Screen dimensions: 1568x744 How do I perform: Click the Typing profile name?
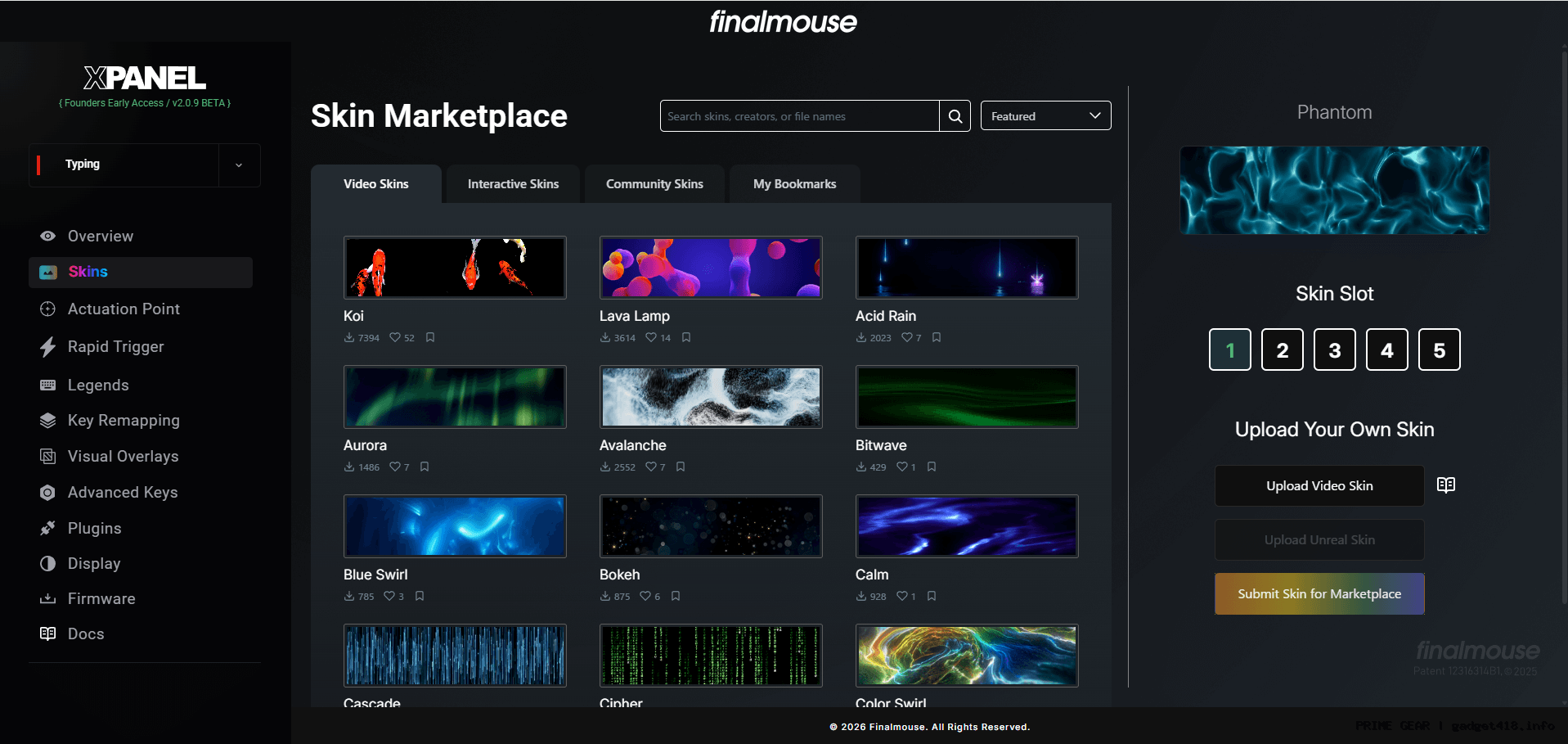pos(83,165)
